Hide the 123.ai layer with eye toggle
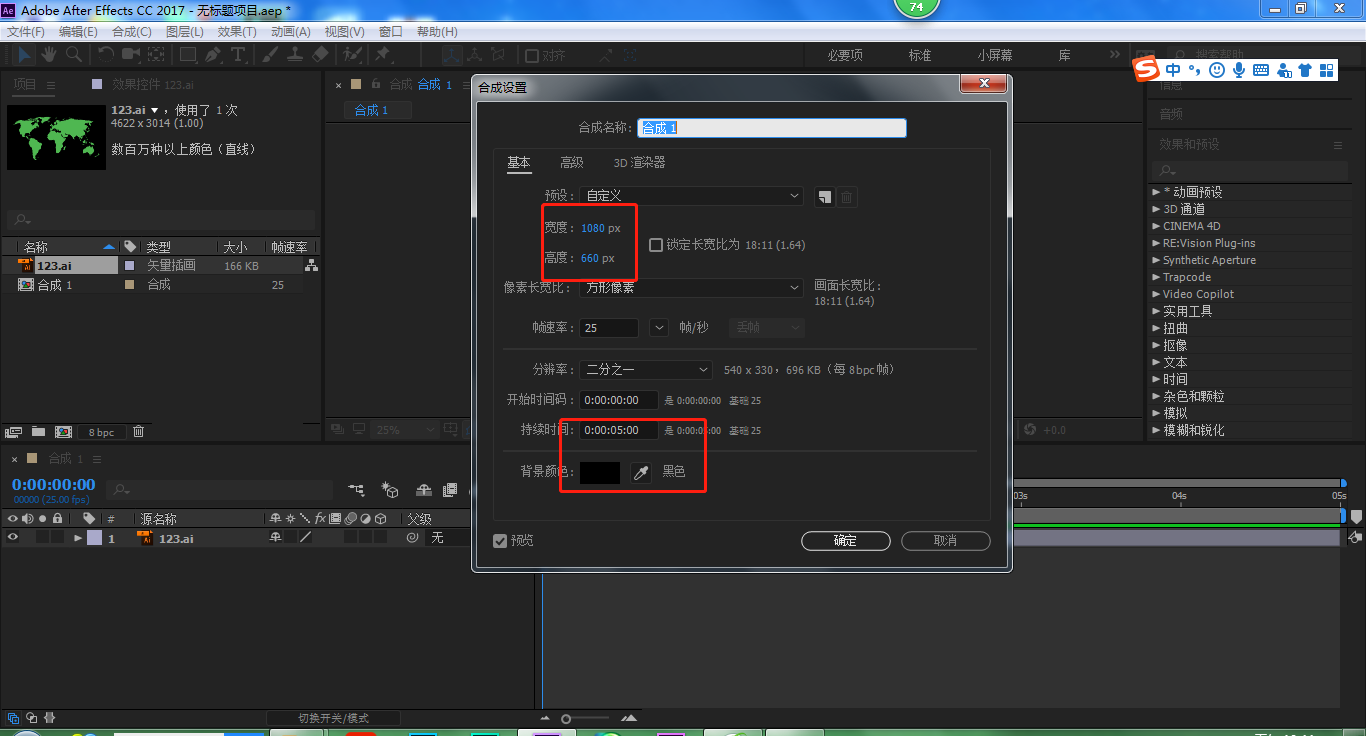This screenshot has width=1366, height=736. pos(13,538)
